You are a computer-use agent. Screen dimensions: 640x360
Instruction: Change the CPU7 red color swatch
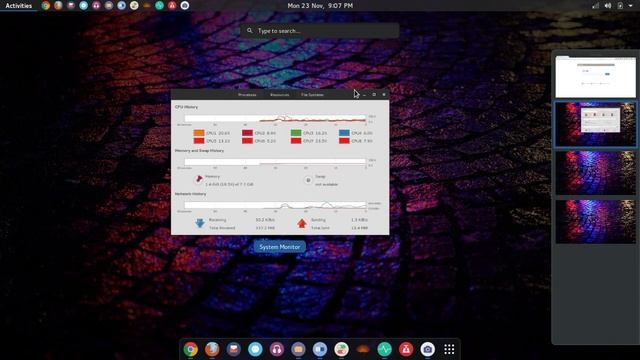coord(296,141)
